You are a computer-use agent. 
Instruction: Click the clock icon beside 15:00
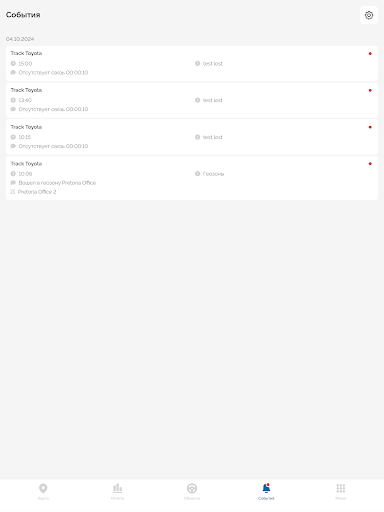13,63
